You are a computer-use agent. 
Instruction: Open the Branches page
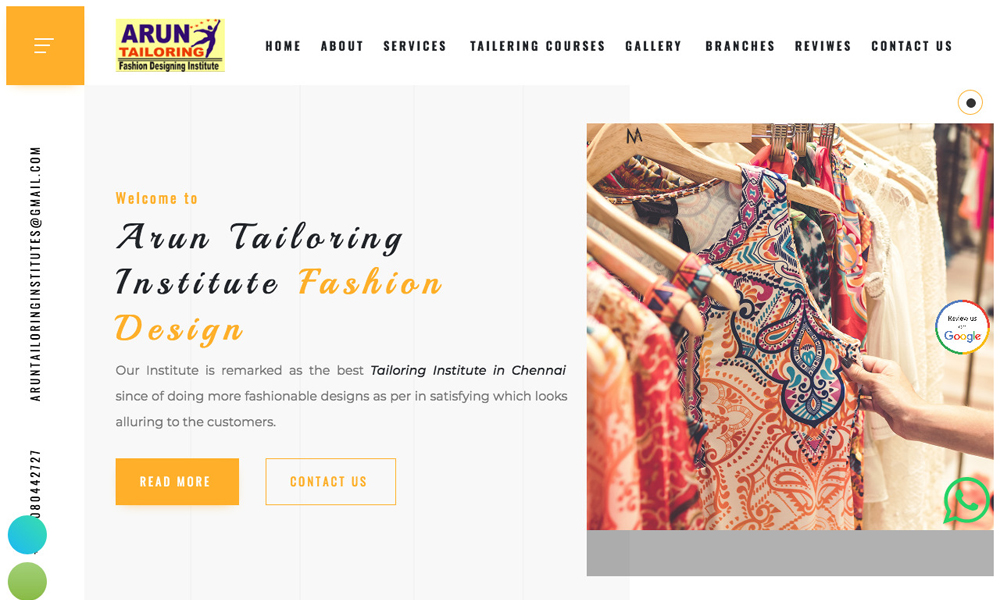[x=740, y=46]
